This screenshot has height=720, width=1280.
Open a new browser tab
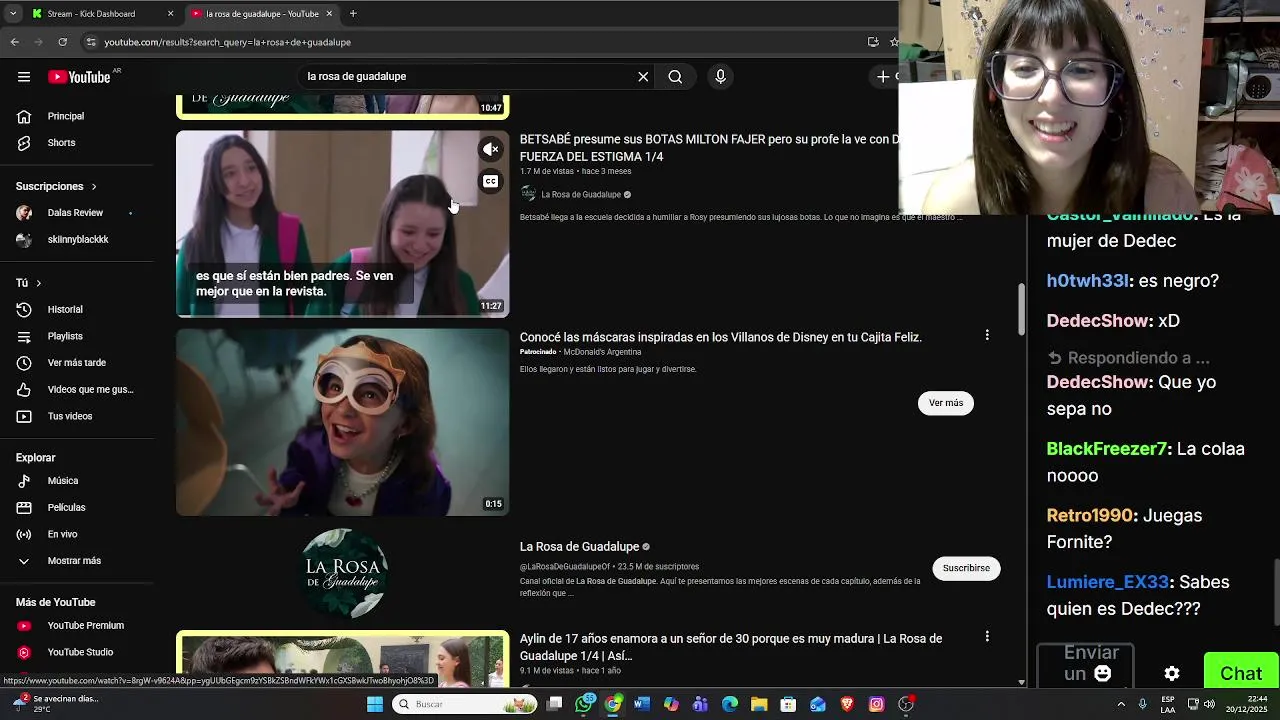353,14
